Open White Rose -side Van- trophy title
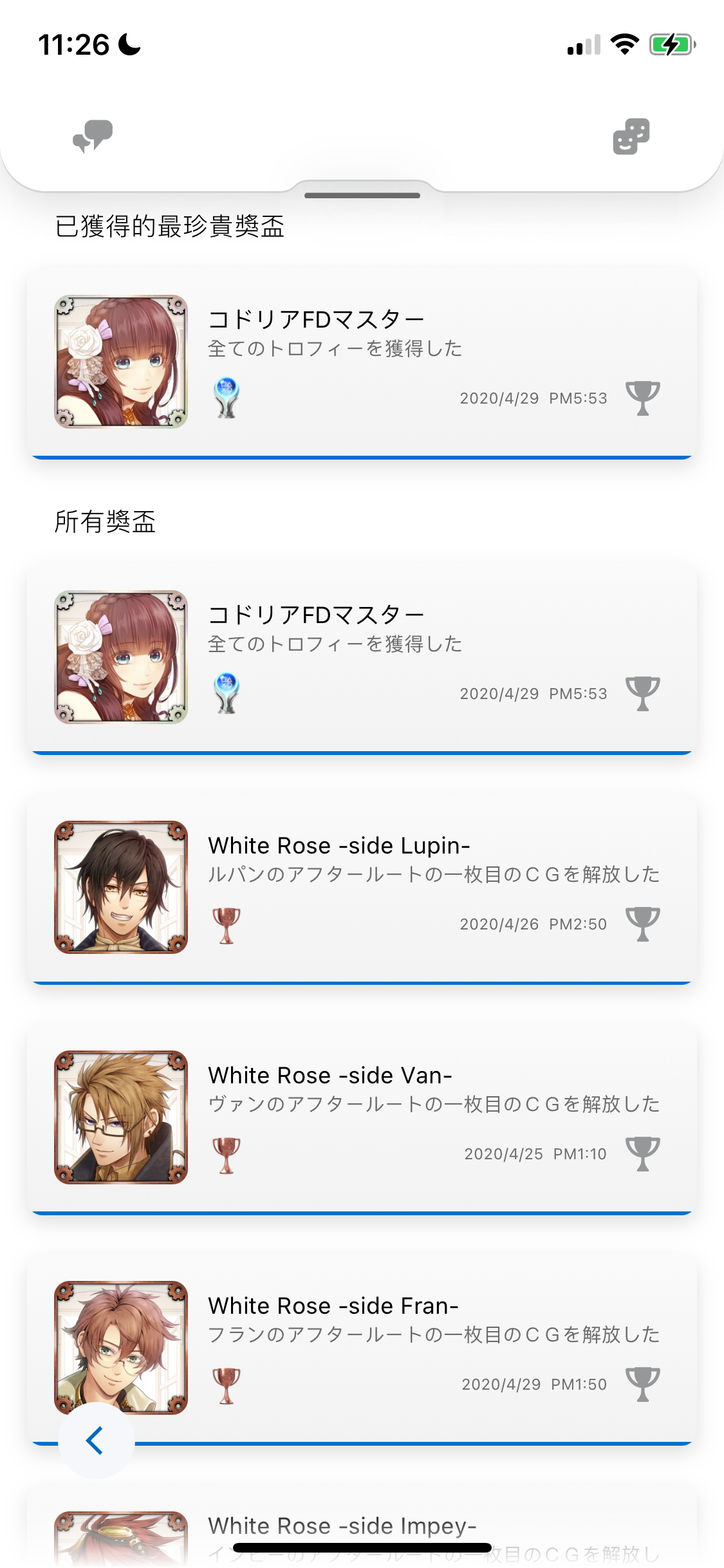The image size is (724, 1568). (330, 1075)
